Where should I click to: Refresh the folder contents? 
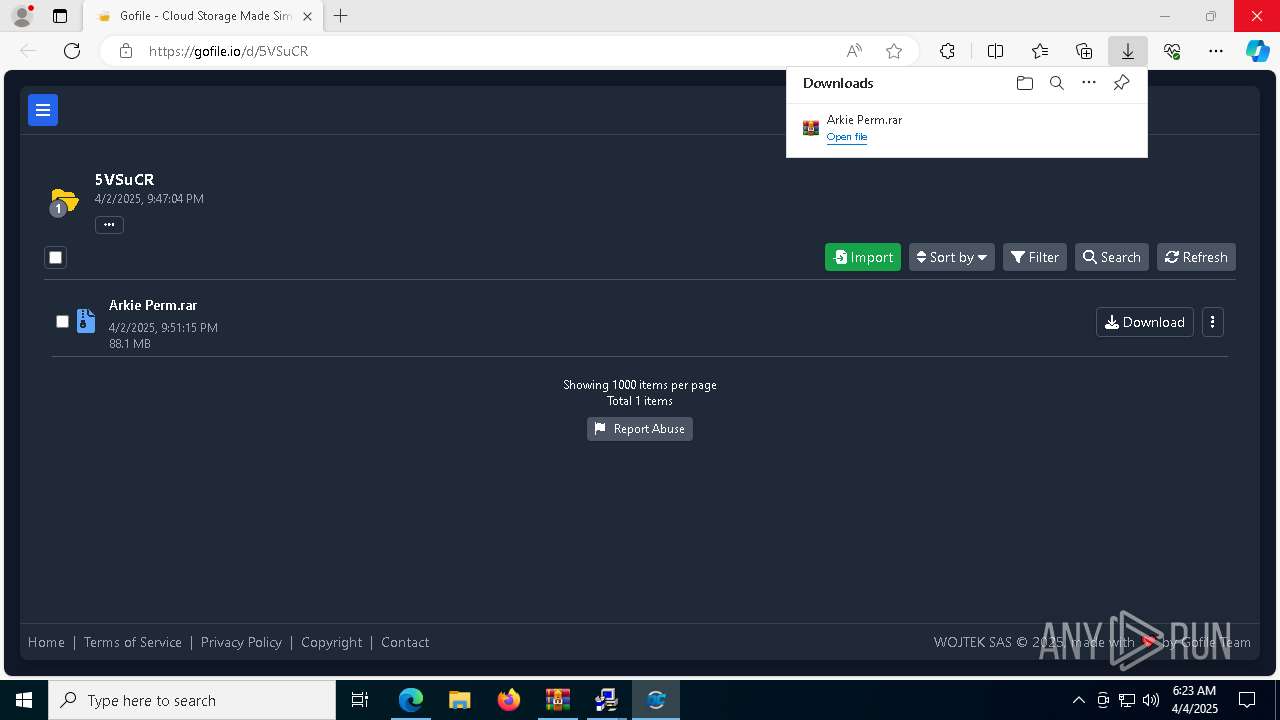click(x=1196, y=257)
